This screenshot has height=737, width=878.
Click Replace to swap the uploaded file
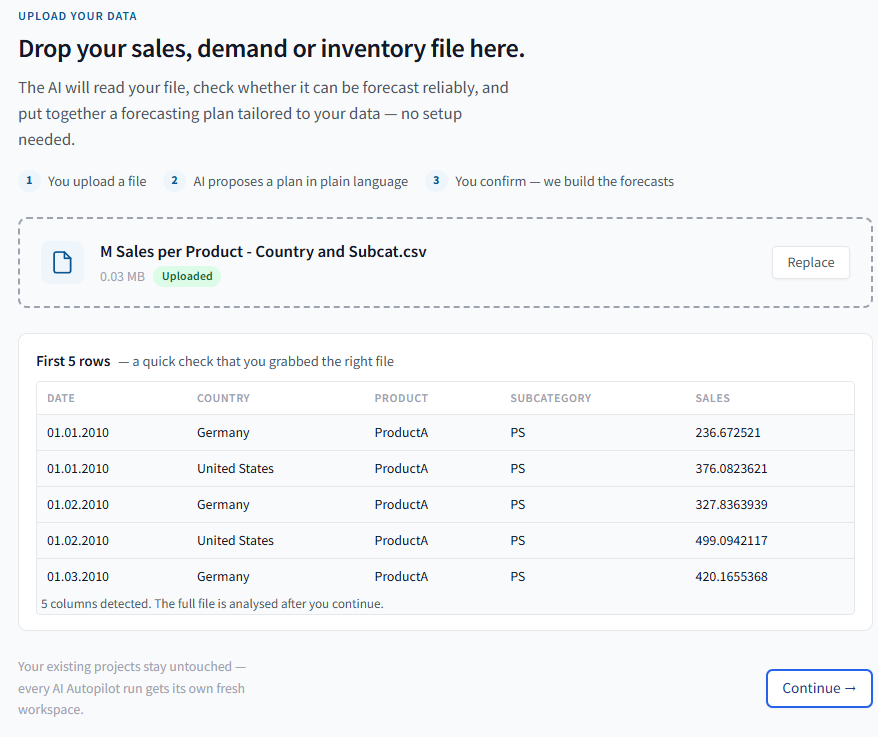(x=810, y=263)
